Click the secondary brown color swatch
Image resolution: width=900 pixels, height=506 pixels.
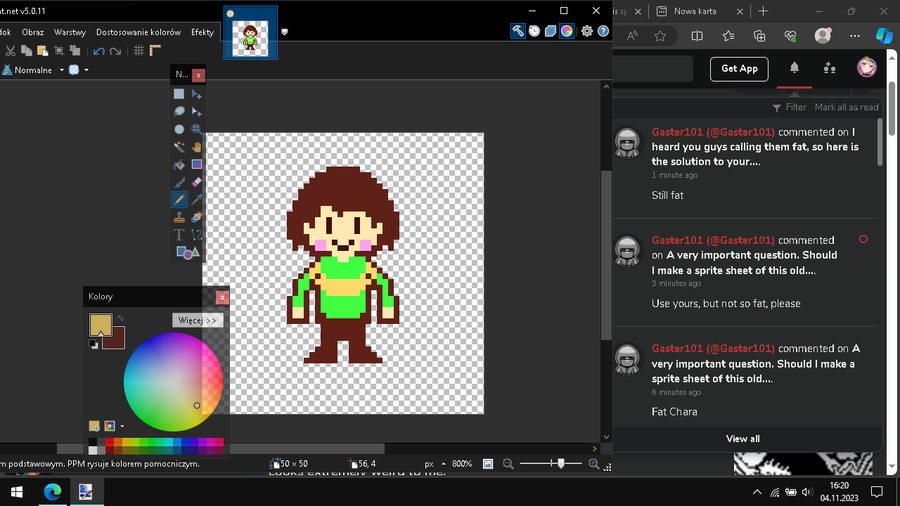pos(117,341)
